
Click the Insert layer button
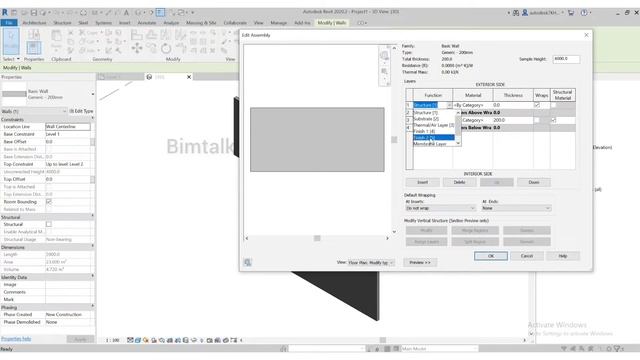(x=422, y=182)
